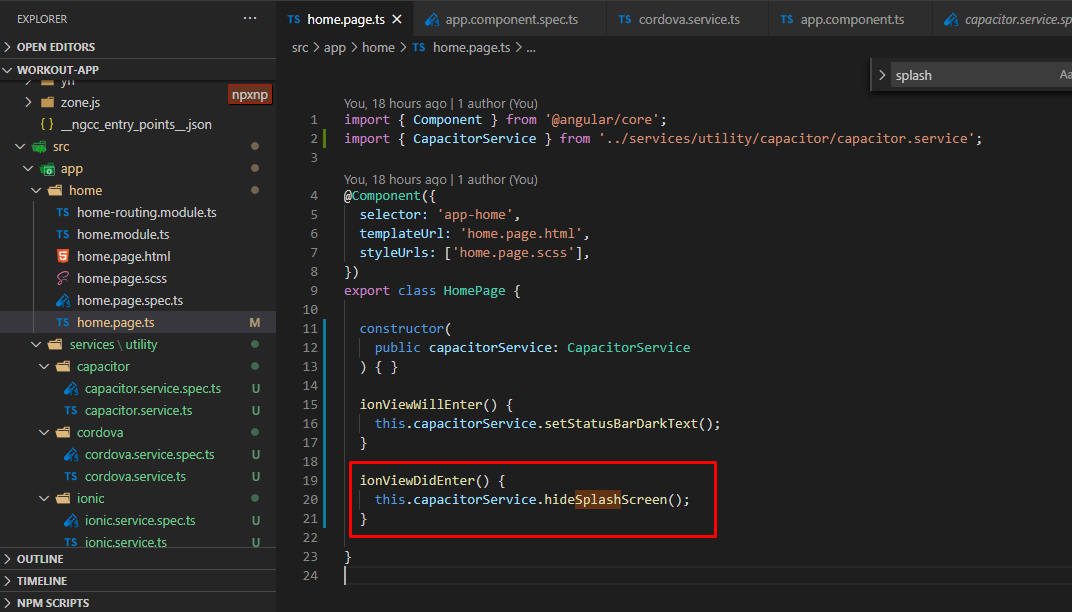Click the CapacitorService import on line 2
The width and height of the screenshot is (1072, 612).
click(474, 138)
